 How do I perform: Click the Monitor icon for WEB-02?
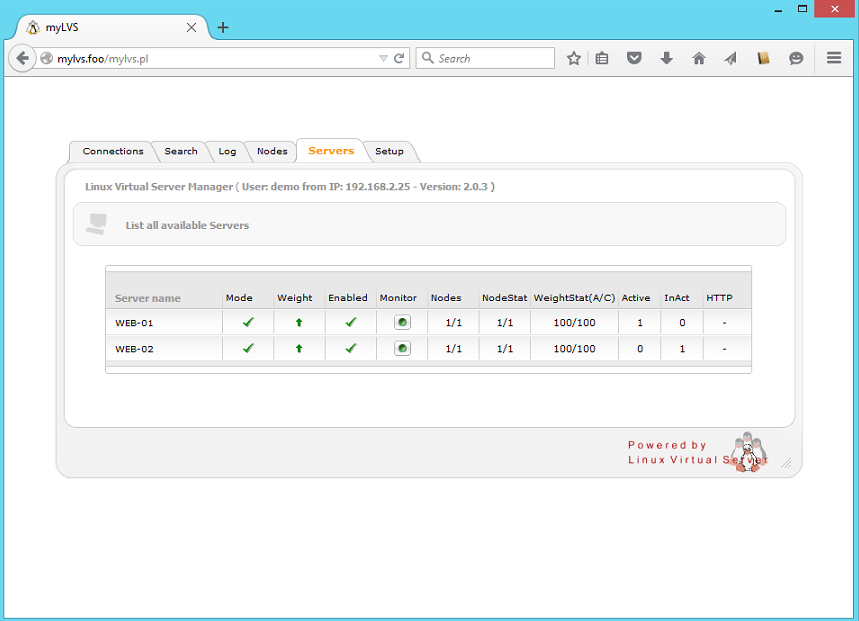click(402, 349)
